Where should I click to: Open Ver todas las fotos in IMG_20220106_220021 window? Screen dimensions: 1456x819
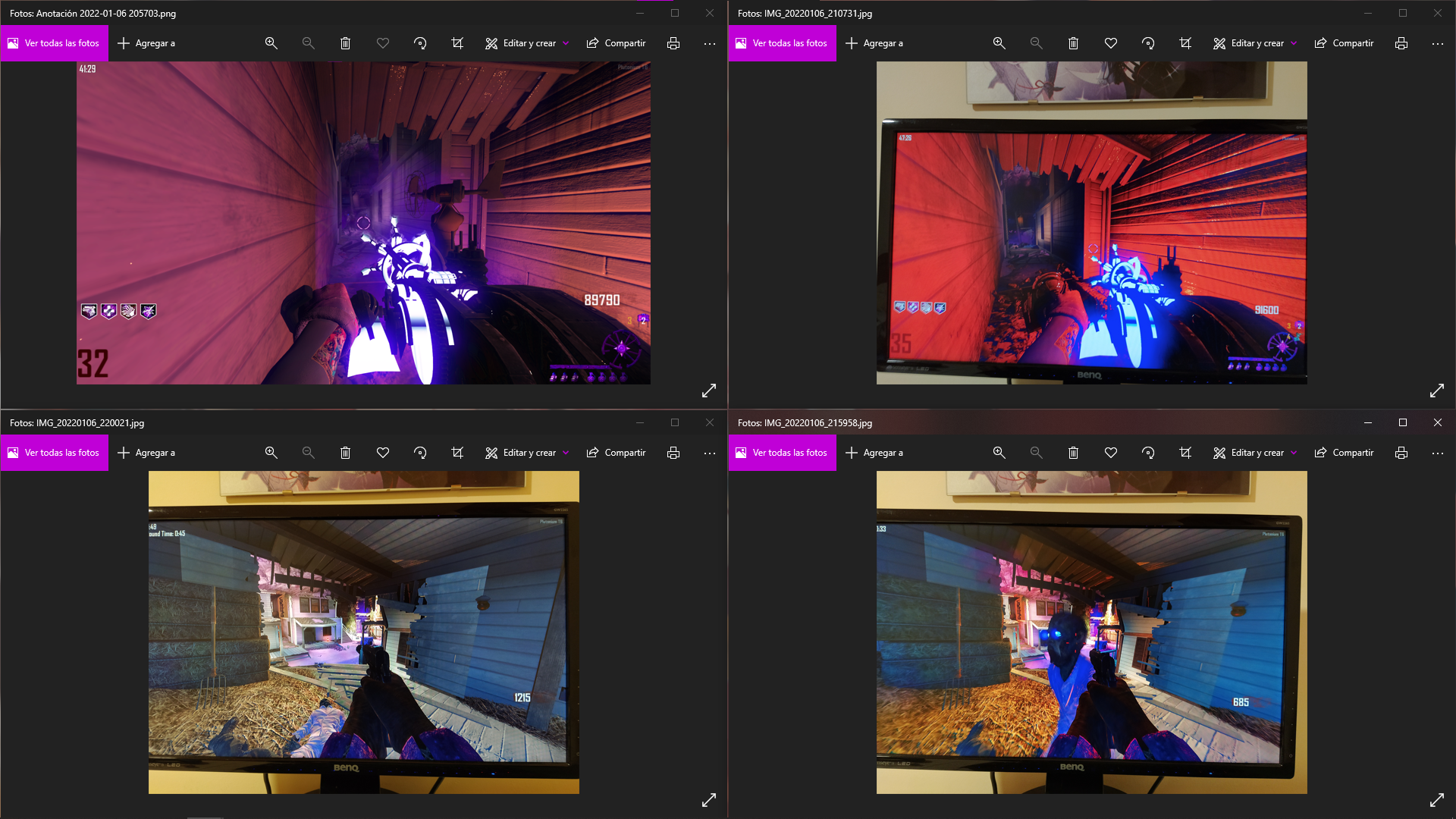pyautogui.click(x=55, y=453)
